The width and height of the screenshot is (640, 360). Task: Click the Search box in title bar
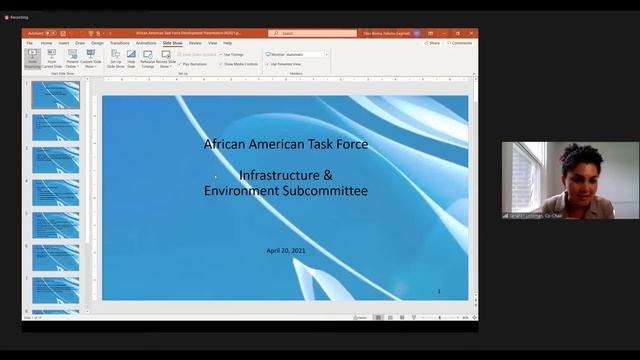coord(312,33)
